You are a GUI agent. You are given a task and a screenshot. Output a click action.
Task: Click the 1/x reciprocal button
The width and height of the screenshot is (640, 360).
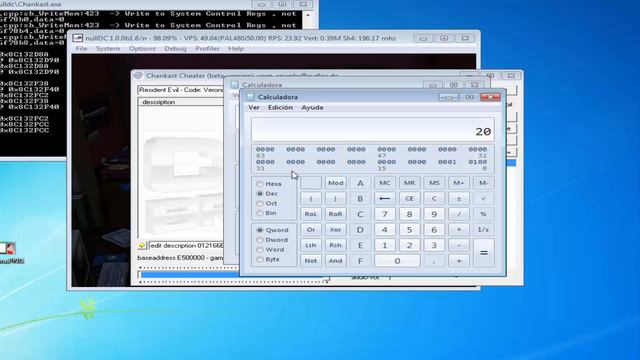pyautogui.click(x=483, y=229)
